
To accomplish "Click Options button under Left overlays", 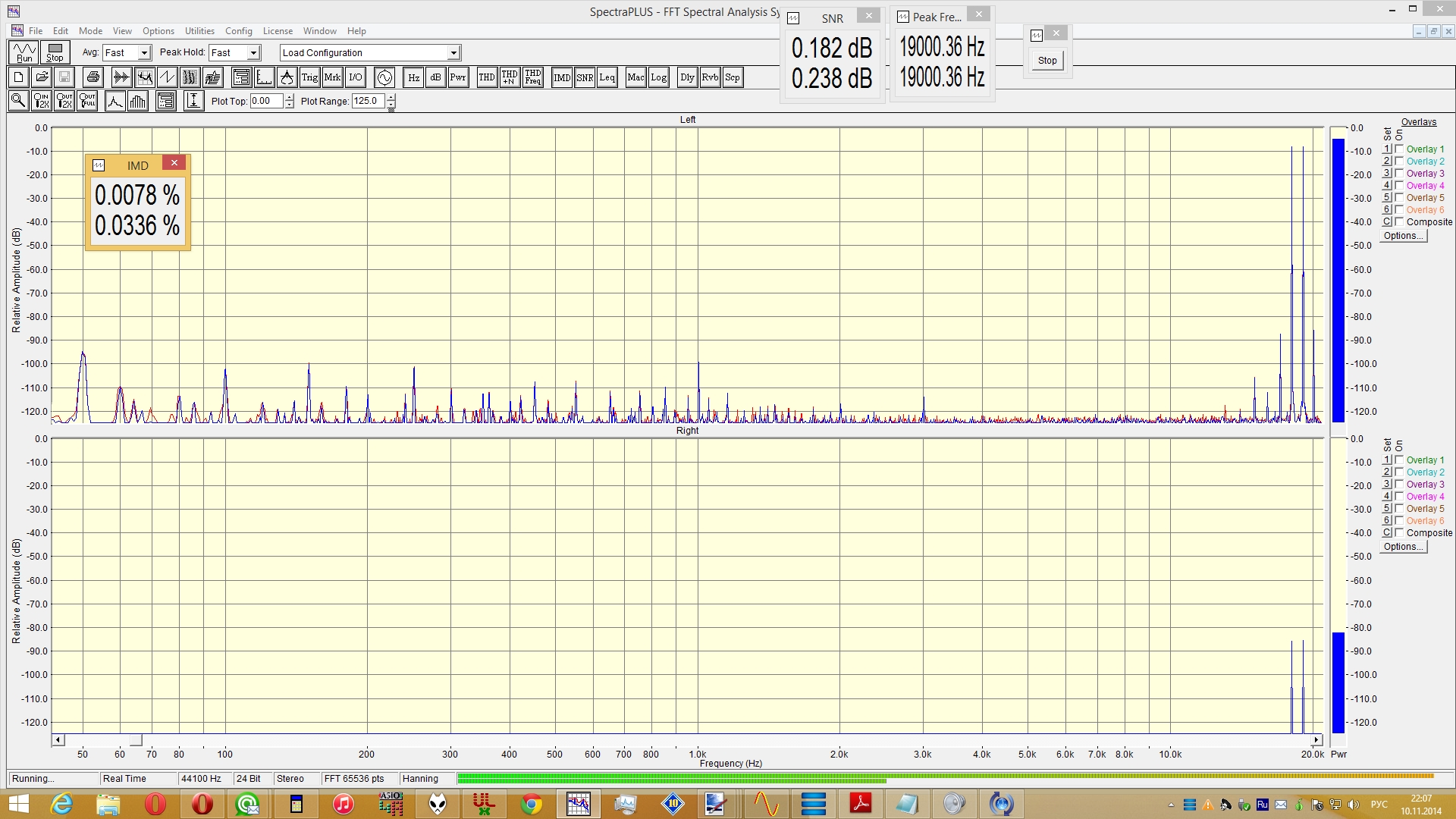I will (1403, 236).
